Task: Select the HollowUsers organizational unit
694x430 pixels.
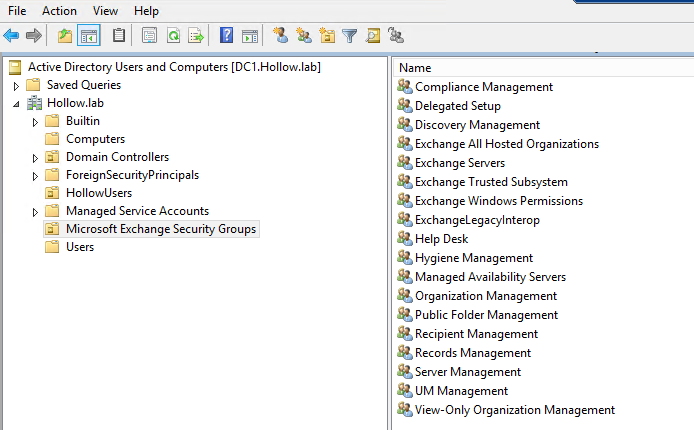Action: (x=98, y=193)
